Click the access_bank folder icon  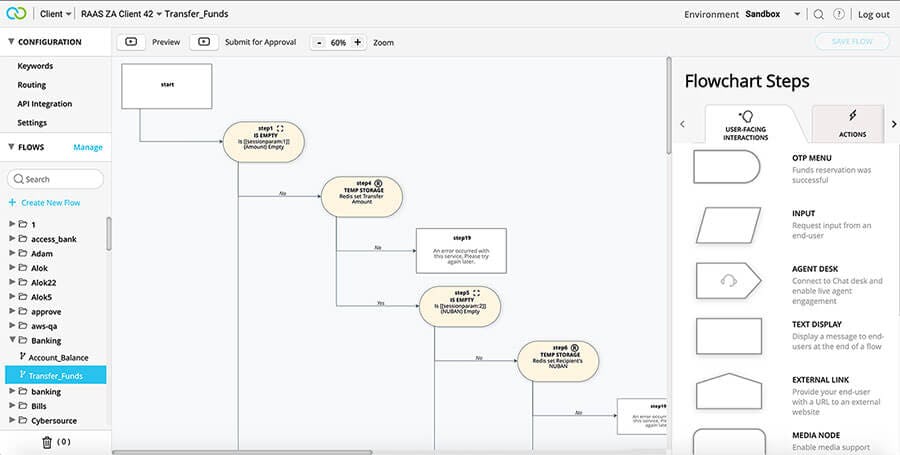tap(23, 239)
